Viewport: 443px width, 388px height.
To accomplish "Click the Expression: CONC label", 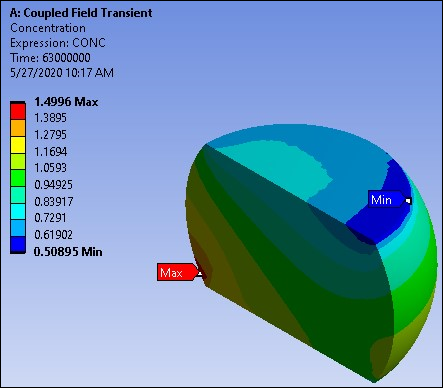I will [58, 43].
